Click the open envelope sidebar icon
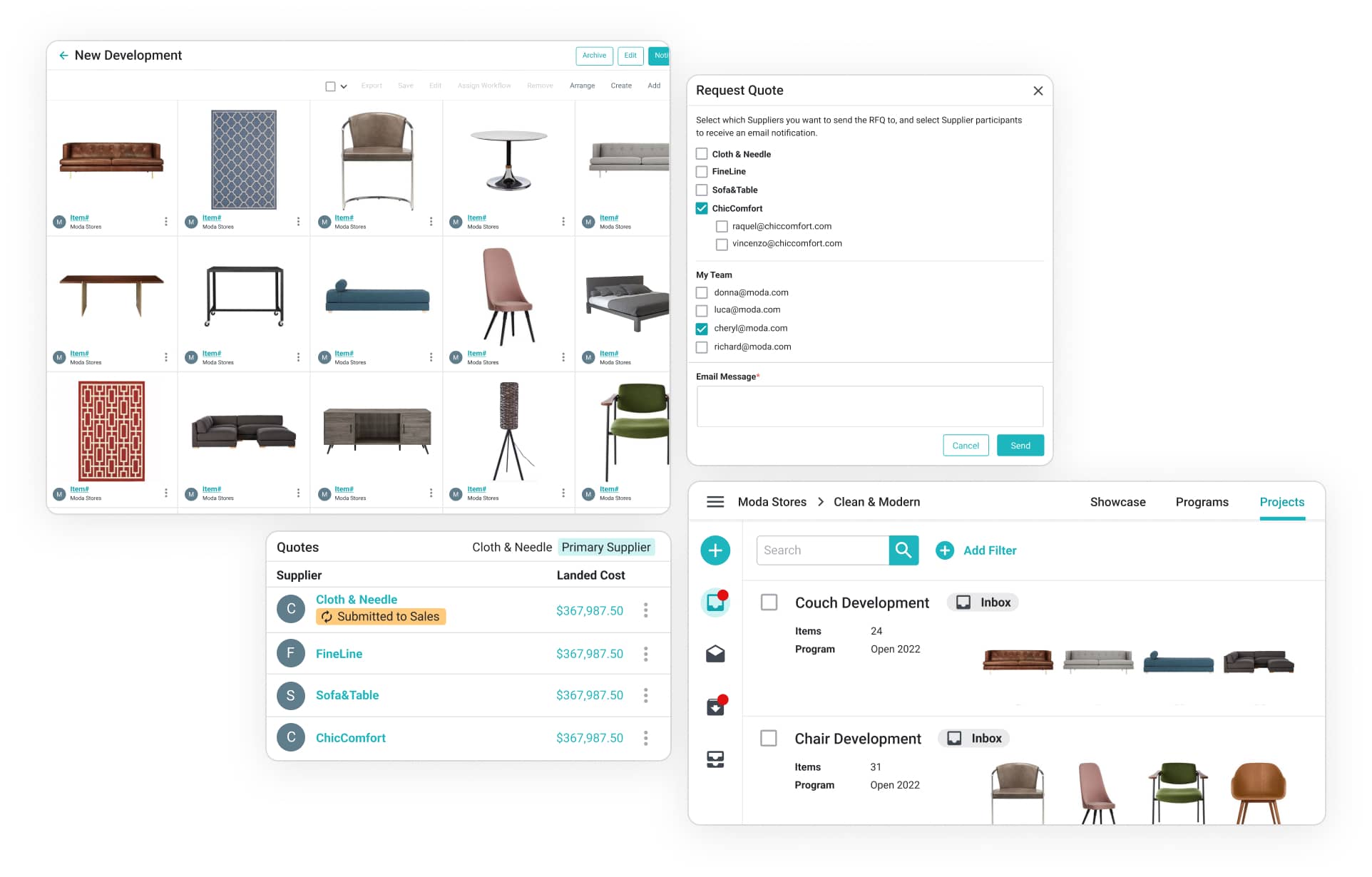Viewport: 1372px width, 877px height. coord(715,654)
